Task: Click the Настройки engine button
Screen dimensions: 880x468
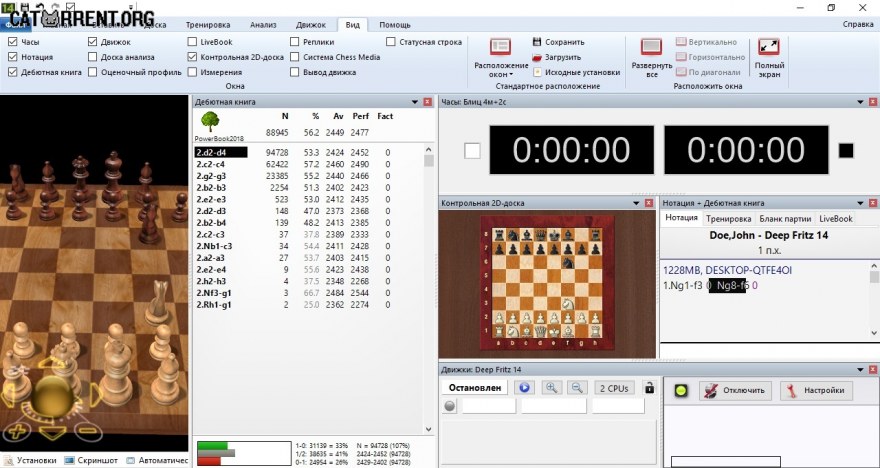Action: point(816,391)
